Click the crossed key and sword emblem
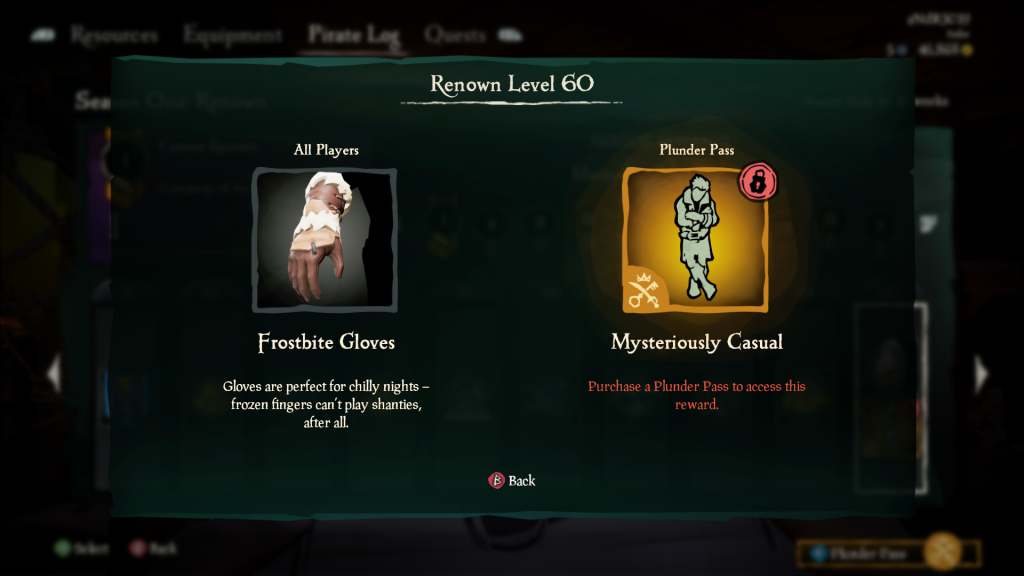Image resolution: width=1024 pixels, height=576 pixels. (644, 290)
